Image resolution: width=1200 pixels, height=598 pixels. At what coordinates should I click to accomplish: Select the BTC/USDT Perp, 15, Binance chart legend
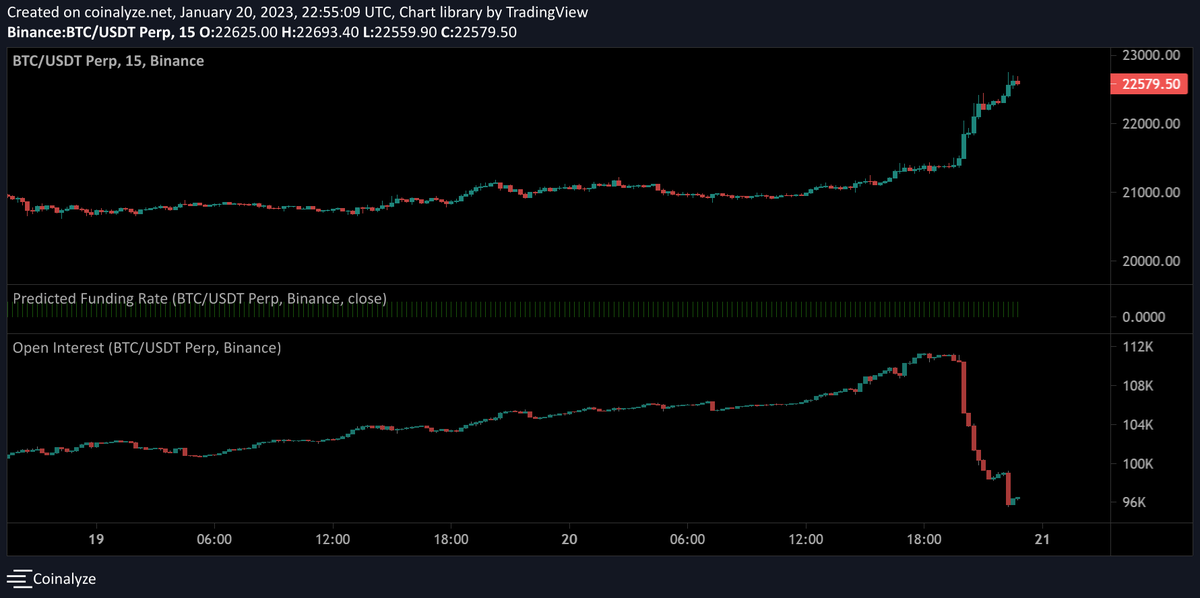coord(108,61)
